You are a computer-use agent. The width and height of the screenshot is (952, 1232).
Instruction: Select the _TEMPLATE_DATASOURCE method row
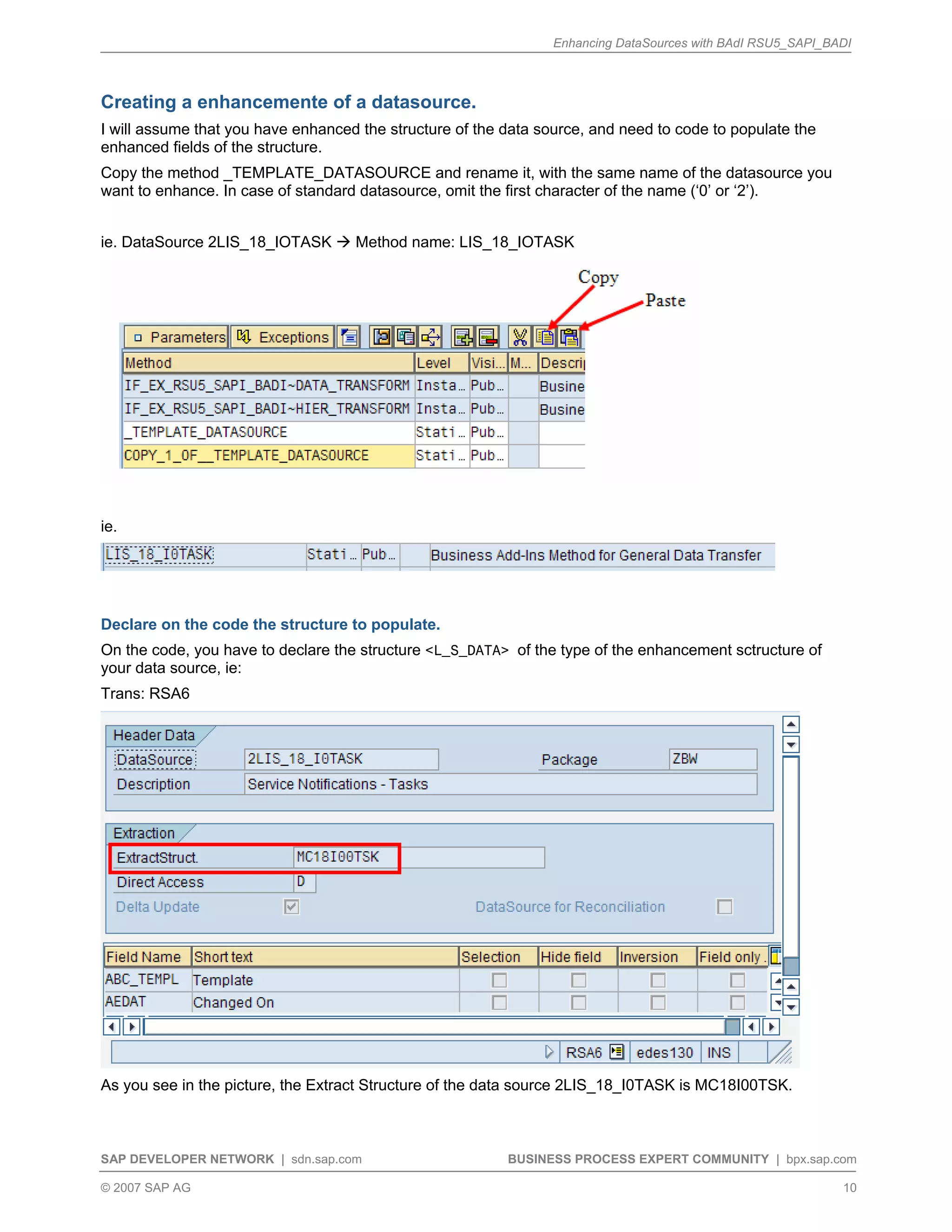(x=354, y=433)
